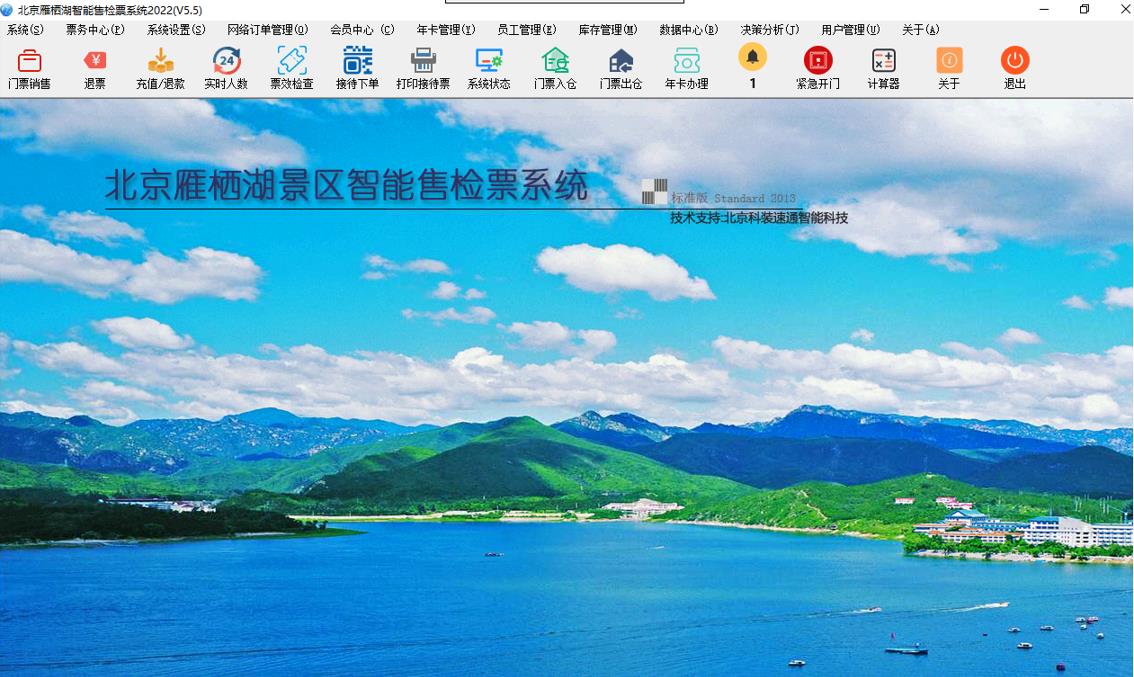Open 充值/退款 recharge and refund tool

(160, 67)
